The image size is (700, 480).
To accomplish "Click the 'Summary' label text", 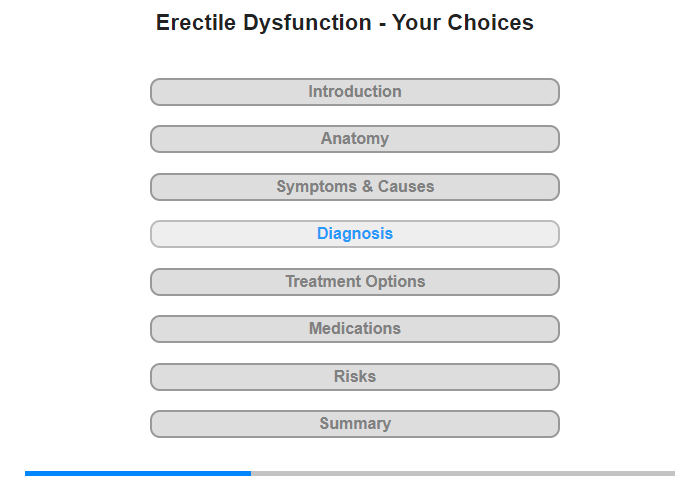I will 355,423.
